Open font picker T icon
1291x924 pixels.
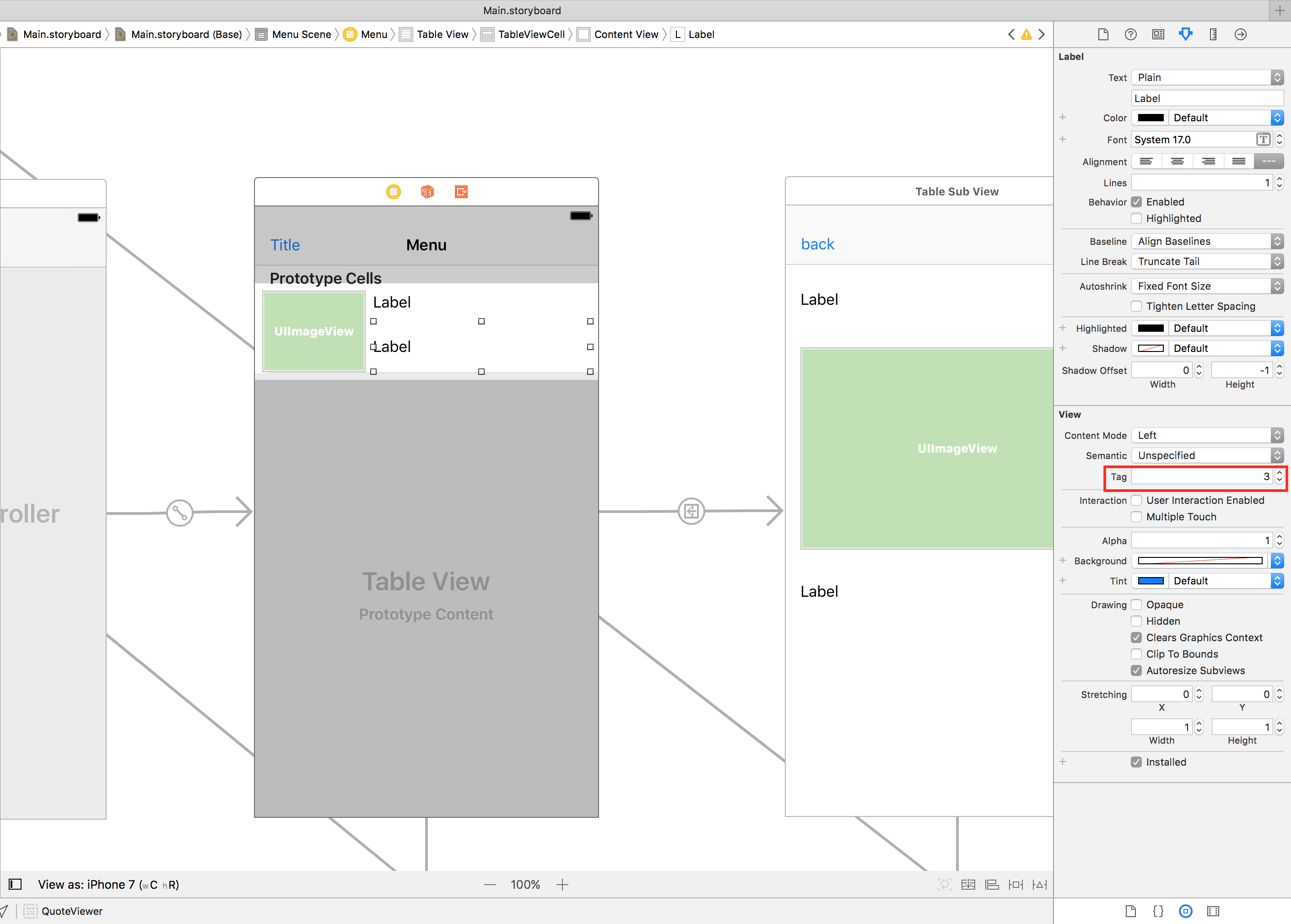(1263, 140)
